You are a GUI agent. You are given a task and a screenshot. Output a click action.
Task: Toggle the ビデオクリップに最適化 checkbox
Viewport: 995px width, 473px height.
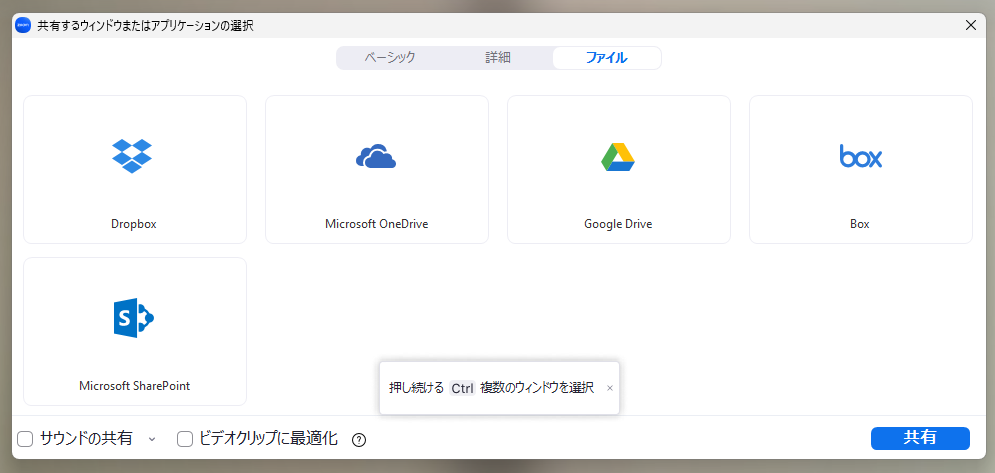pos(185,438)
